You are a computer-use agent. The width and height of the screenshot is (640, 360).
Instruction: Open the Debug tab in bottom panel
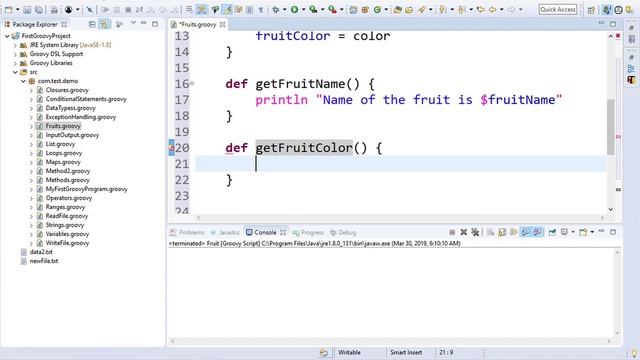(343, 232)
